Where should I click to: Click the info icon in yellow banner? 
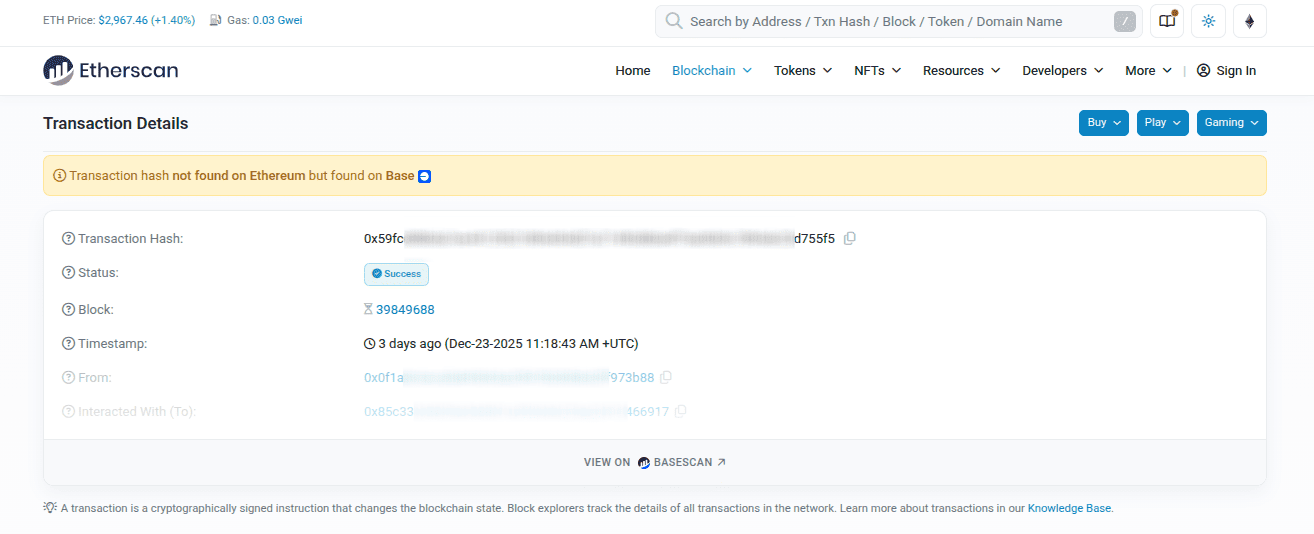pyautogui.click(x=60, y=176)
